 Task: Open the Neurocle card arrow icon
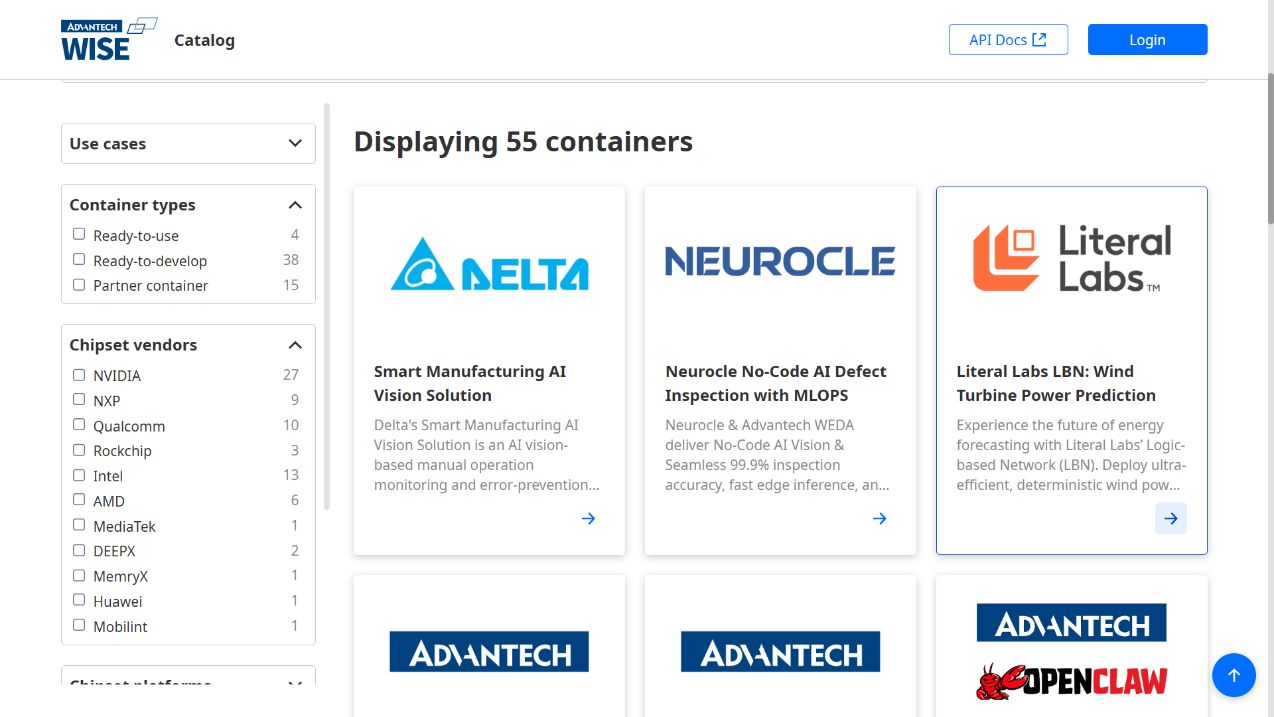pyautogui.click(x=879, y=518)
